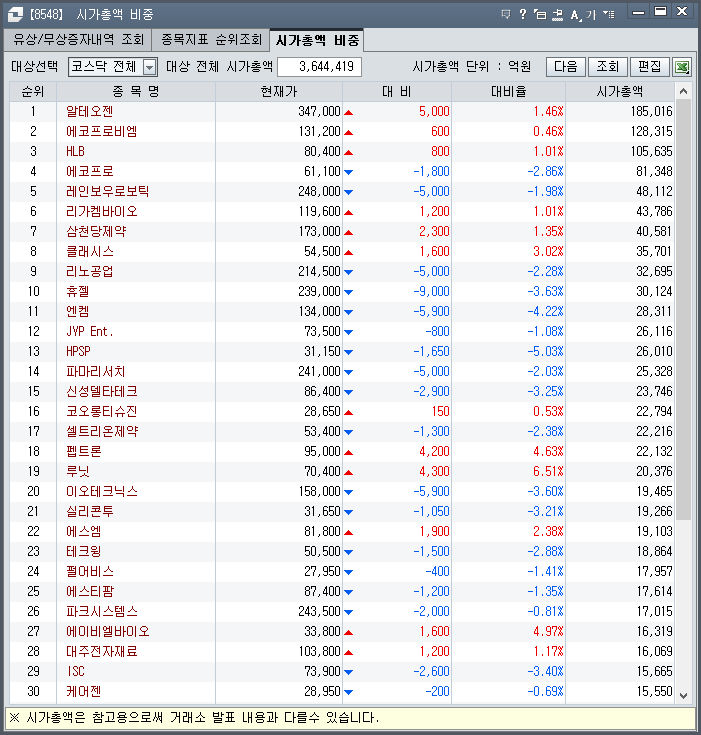The width and height of the screenshot is (701, 735).
Task: Click the 편집 button
Action: point(649,67)
